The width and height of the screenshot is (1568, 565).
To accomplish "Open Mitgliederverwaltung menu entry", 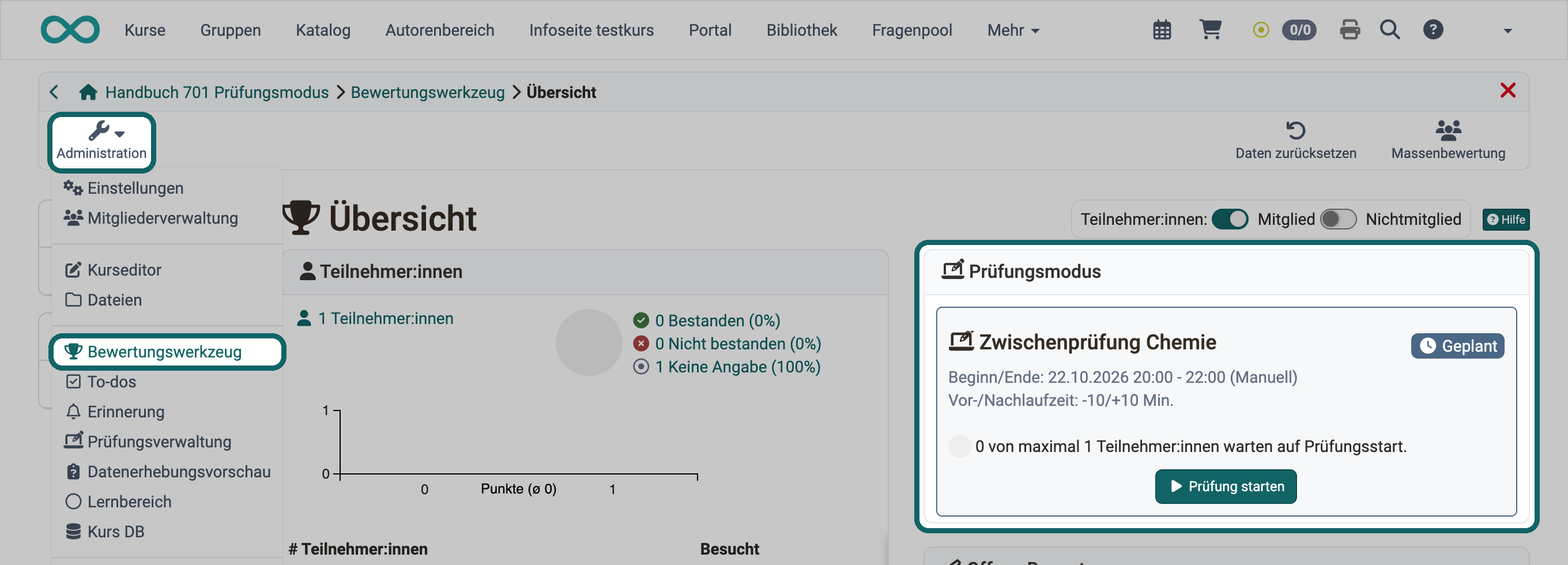I will [x=151, y=218].
